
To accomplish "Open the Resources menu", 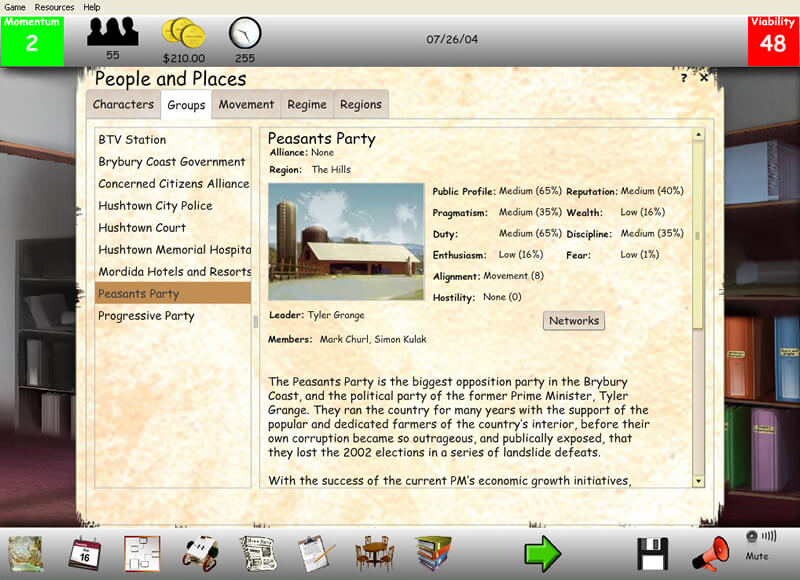I will 54,7.
